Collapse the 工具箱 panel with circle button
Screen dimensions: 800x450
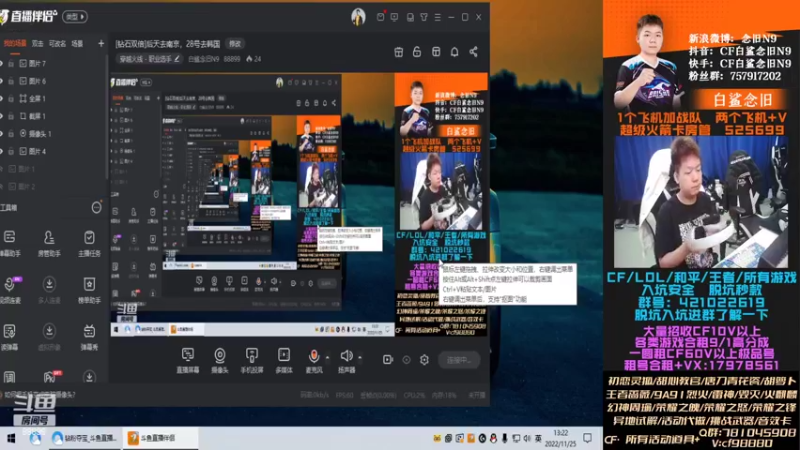click(x=96, y=208)
